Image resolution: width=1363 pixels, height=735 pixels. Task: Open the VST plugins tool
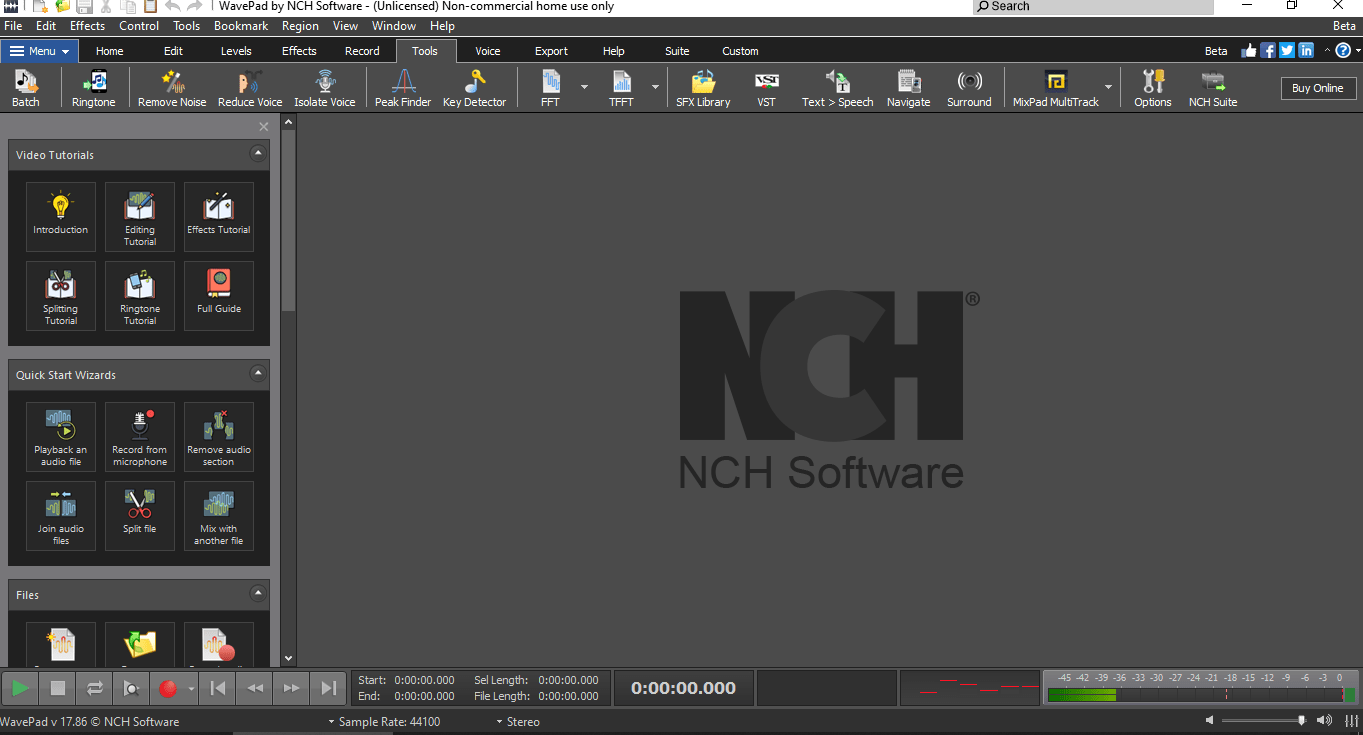[766, 89]
